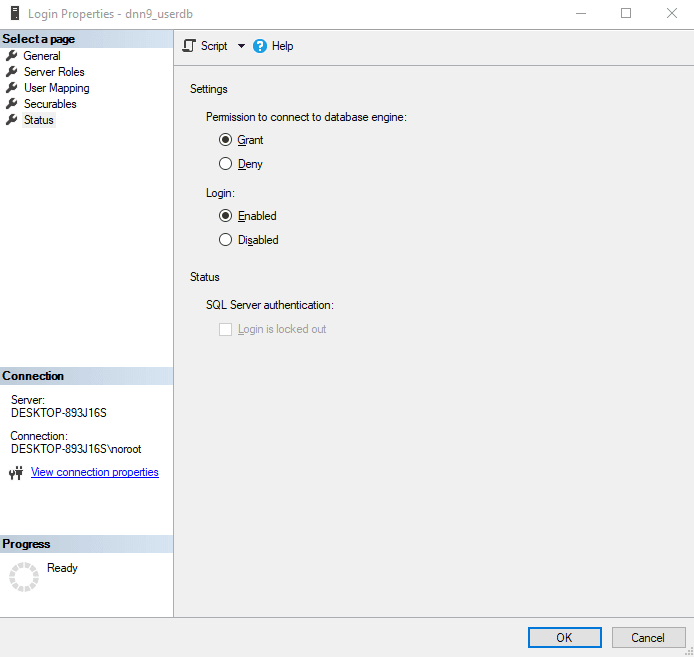694x657 pixels.
Task: Select the Enabled login radio button
Action: pos(225,216)
